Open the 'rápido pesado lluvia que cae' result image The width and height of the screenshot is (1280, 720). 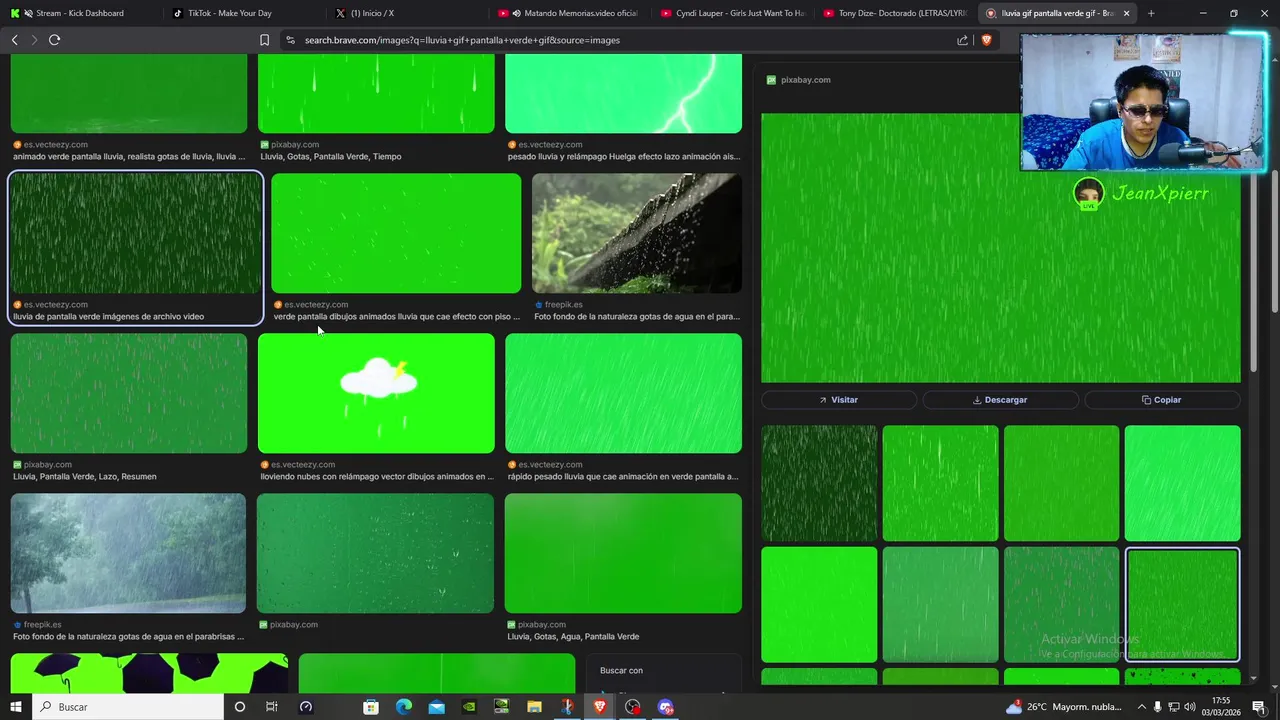623,393
